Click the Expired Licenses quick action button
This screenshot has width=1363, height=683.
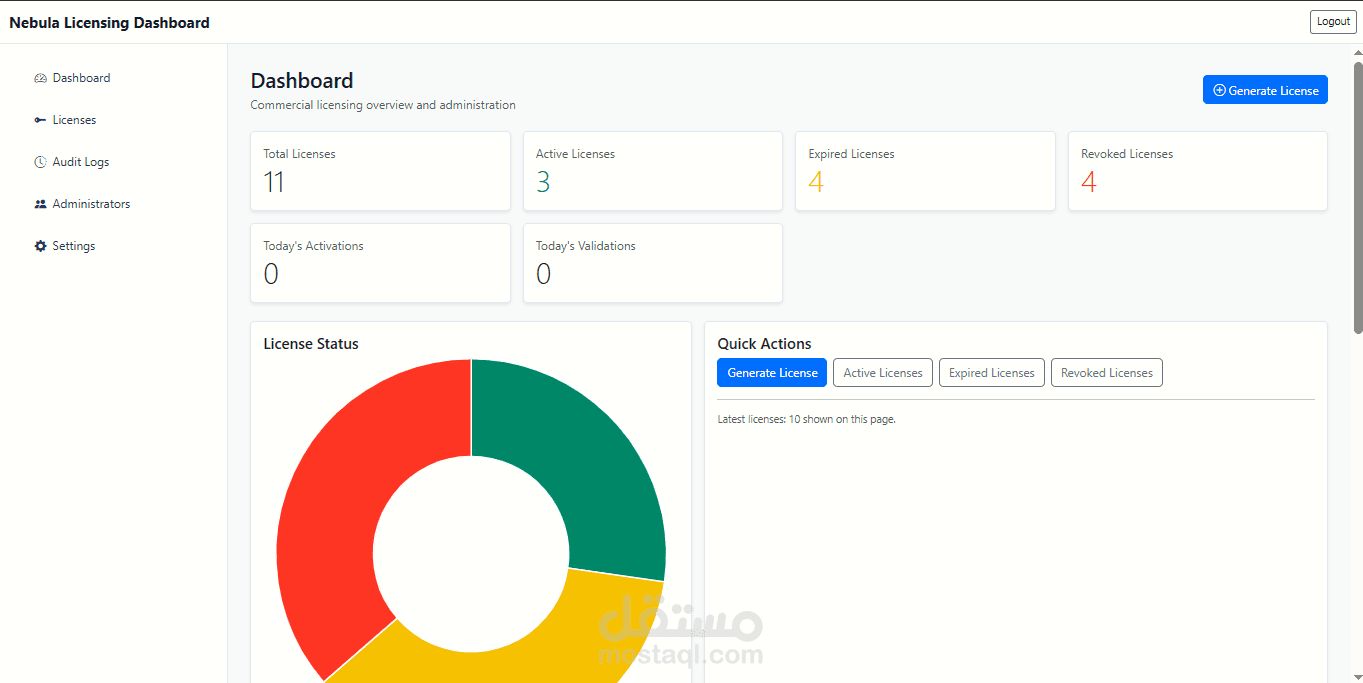pyautogui.click(x=992, y=373)
